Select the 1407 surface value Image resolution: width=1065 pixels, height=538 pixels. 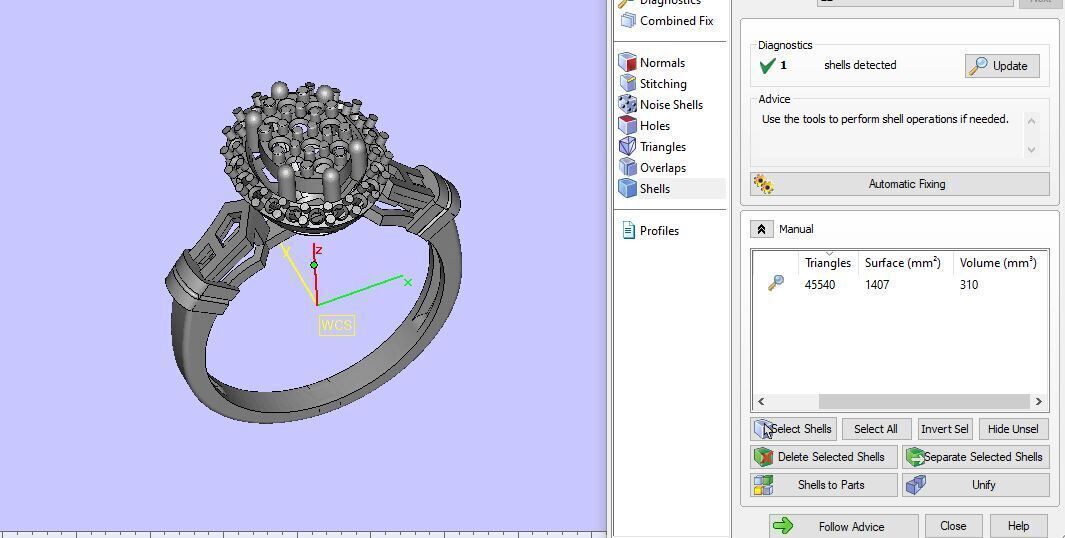click(877, 285)
